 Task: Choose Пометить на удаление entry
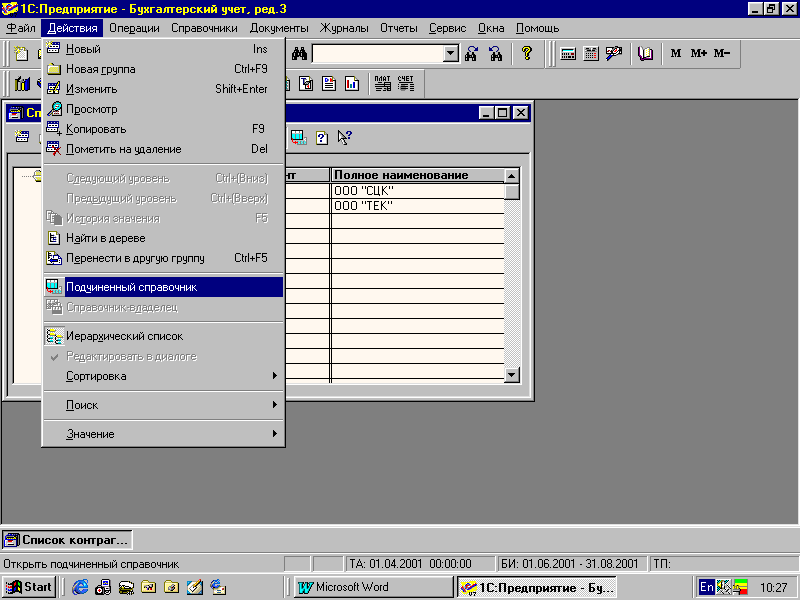tap(163, 149)
